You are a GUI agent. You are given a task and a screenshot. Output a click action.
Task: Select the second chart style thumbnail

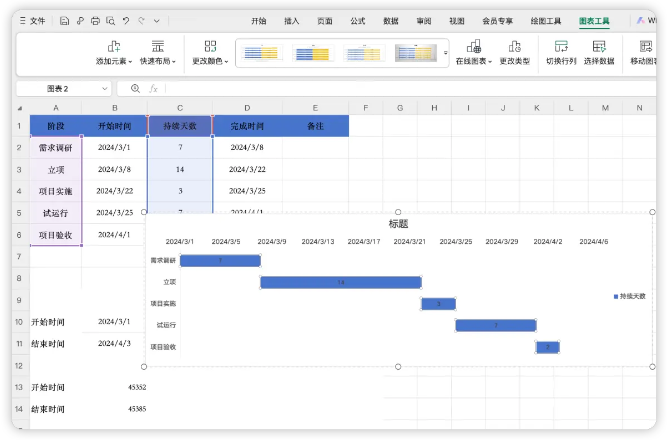pos(313,53)
